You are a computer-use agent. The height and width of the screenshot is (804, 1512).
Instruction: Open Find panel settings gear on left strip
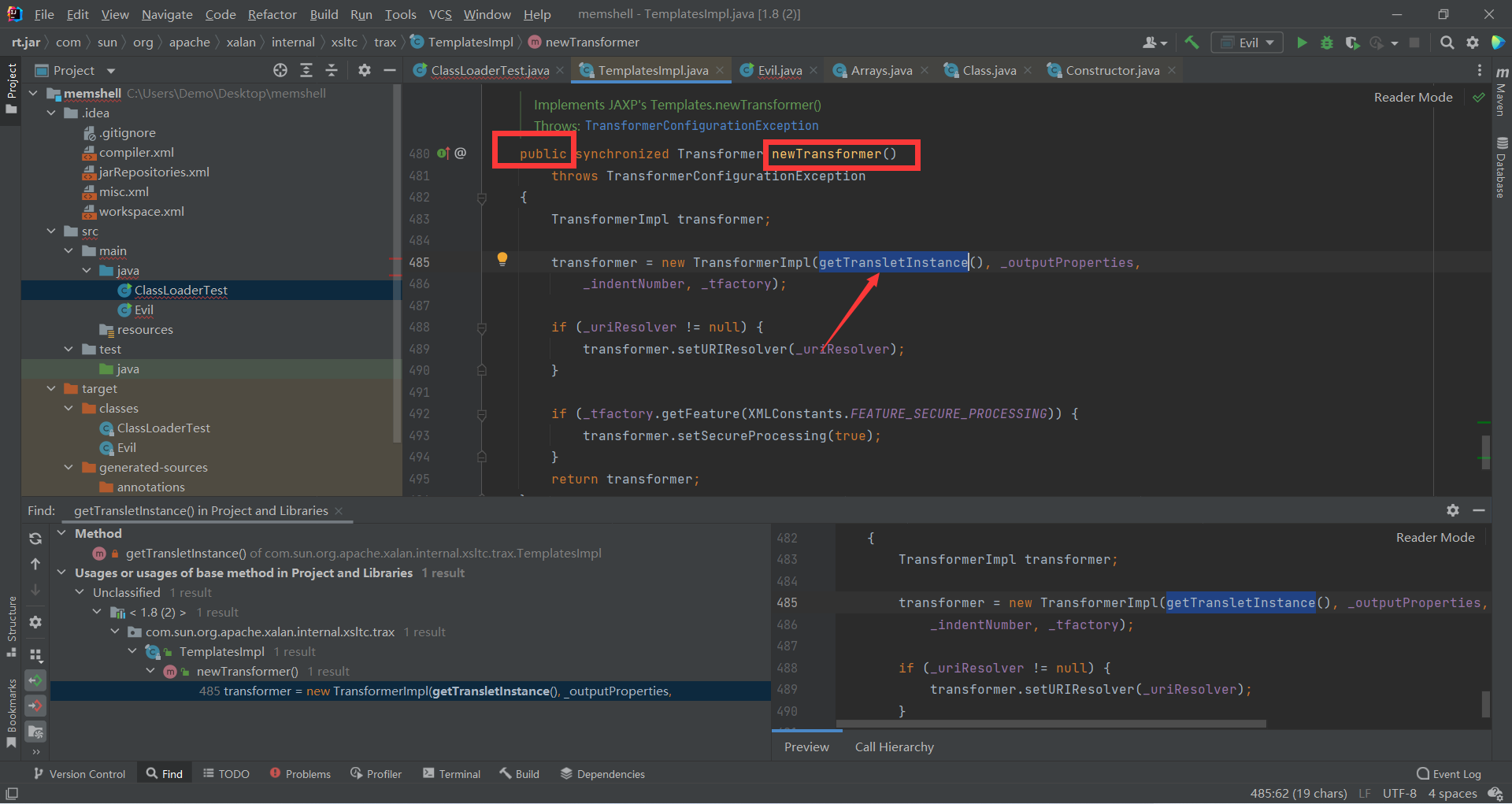tap(35, 622)
